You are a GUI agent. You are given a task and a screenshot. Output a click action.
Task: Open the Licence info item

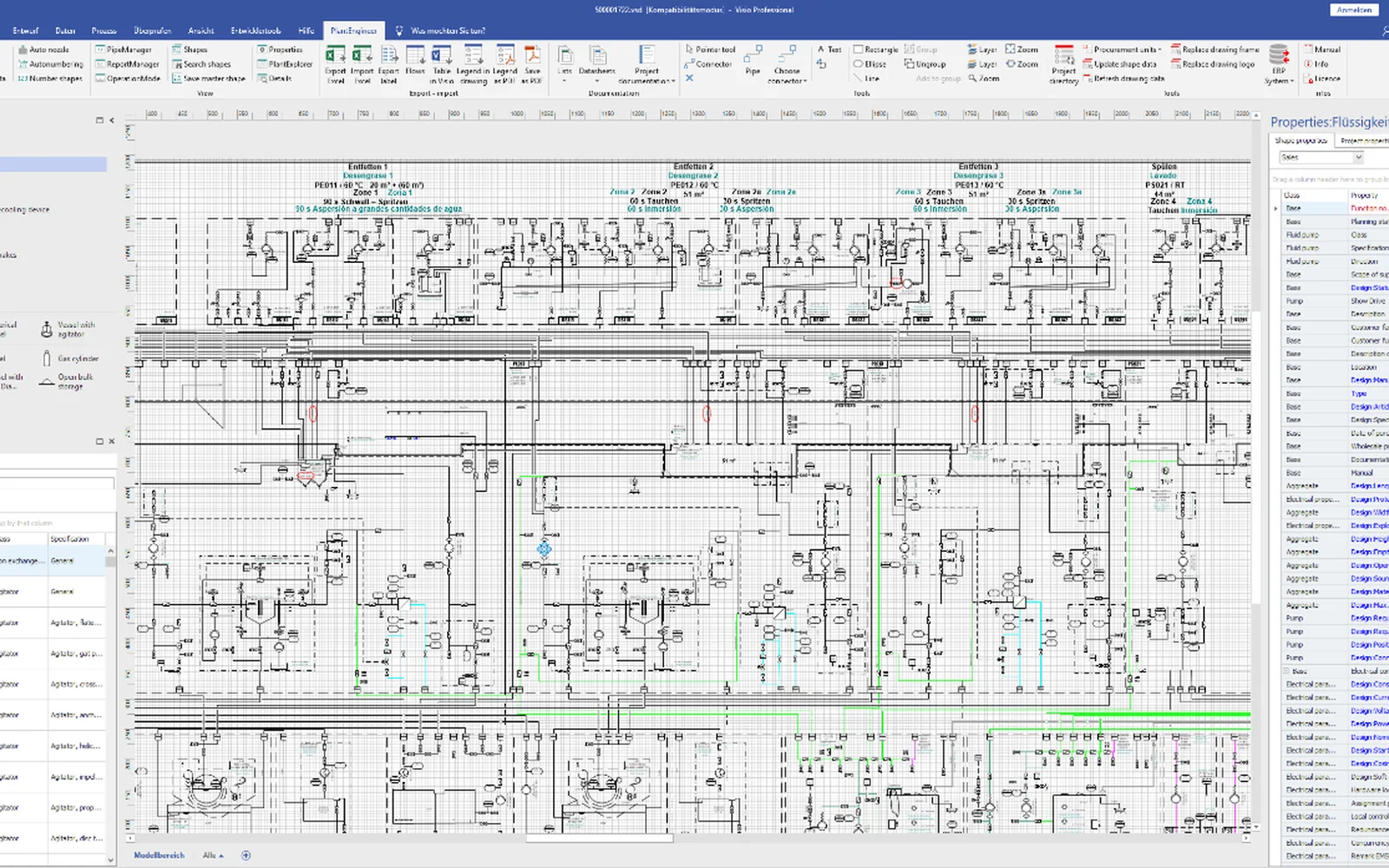pos(1322,78)
